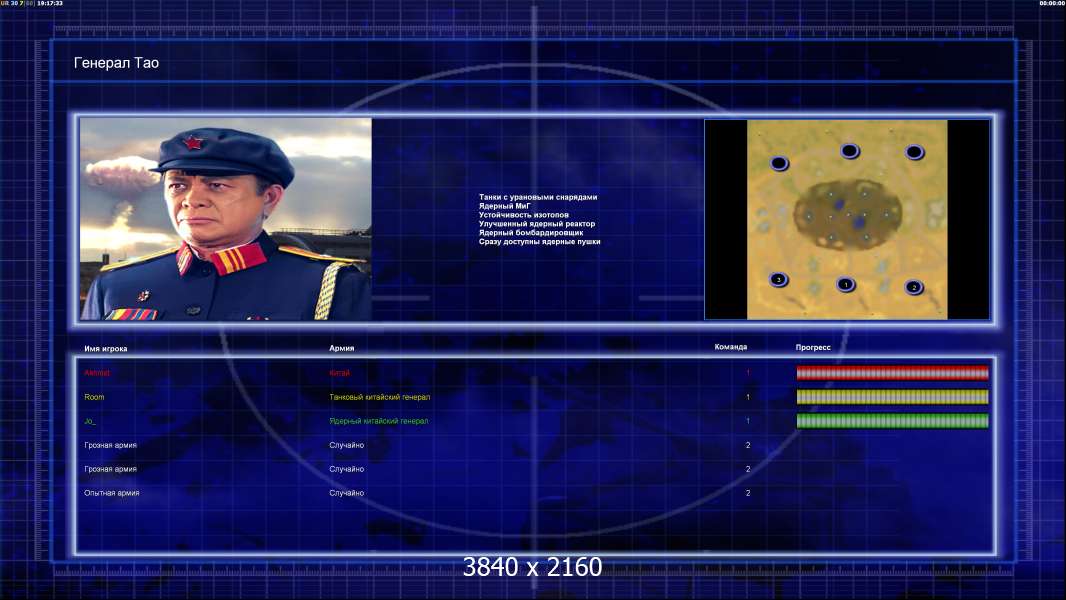Screen dimensions: 1066x600
Task: Select the bottom-right start position marker labeled 2
Action: [914, 287]
